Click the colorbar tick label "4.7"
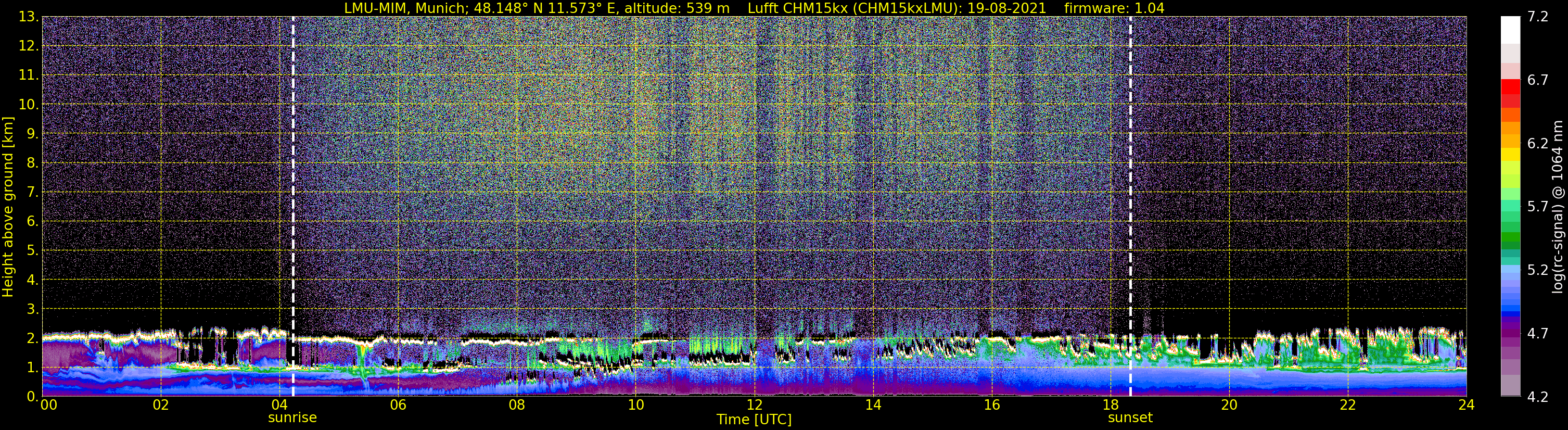This screenshot has height=430, width=1568. (x=1538, y=334)
